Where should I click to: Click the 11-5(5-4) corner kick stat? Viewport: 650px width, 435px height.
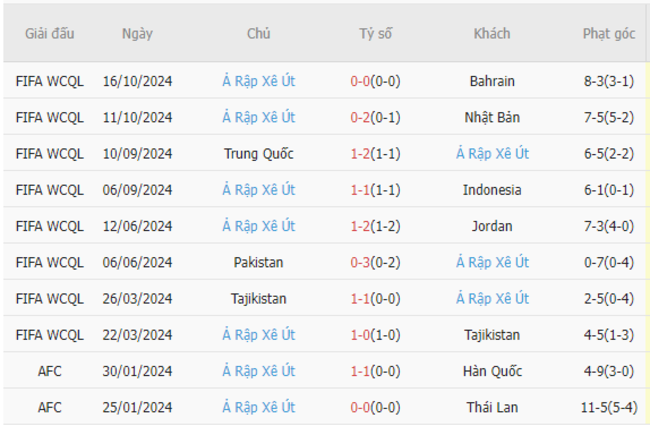[x=609, y=407]
